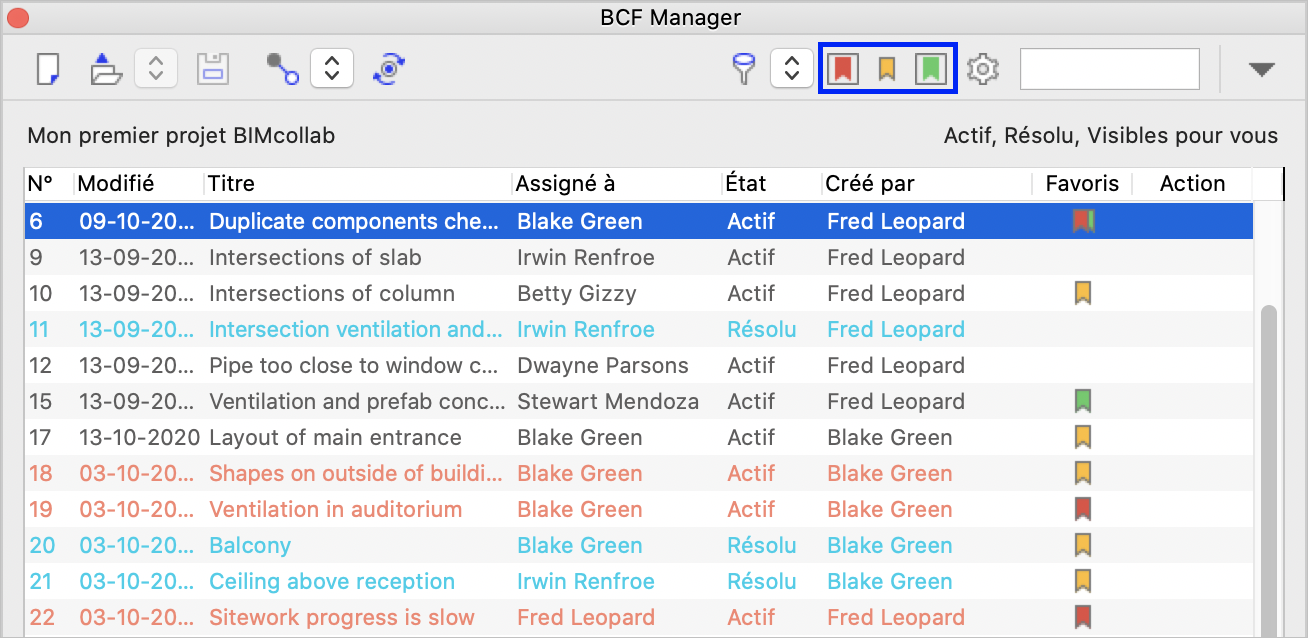The height and width of the screenshot is (638, 1308).
Task: Open settings with the gear icon
Action: click(x=984, y=69)
